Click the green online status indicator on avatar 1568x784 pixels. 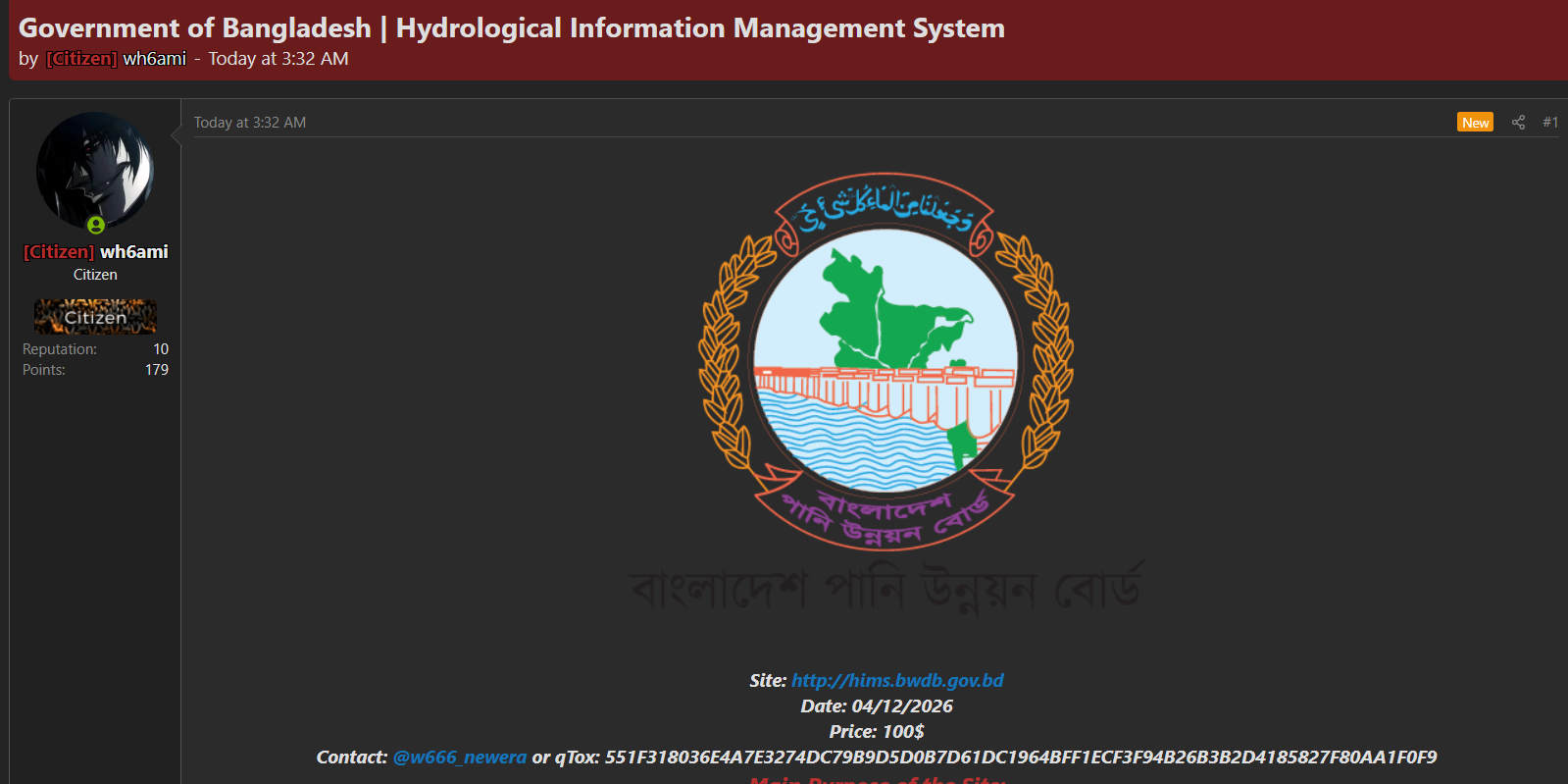click(x=96, y=225)
